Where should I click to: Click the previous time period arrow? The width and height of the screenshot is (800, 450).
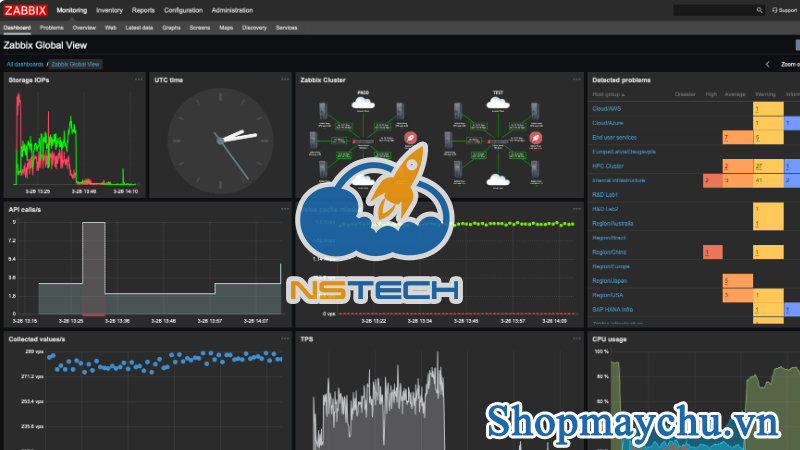pyautogui.click(x=767, y=64)
